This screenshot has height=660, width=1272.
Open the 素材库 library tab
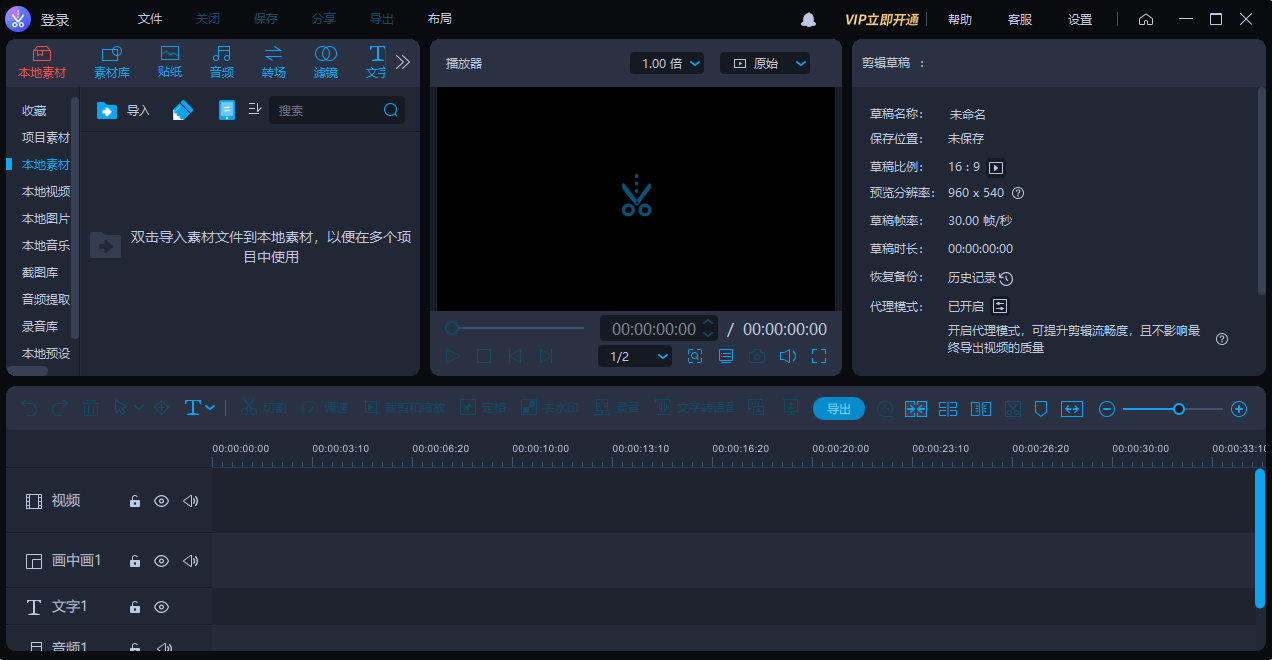(112, 62)
